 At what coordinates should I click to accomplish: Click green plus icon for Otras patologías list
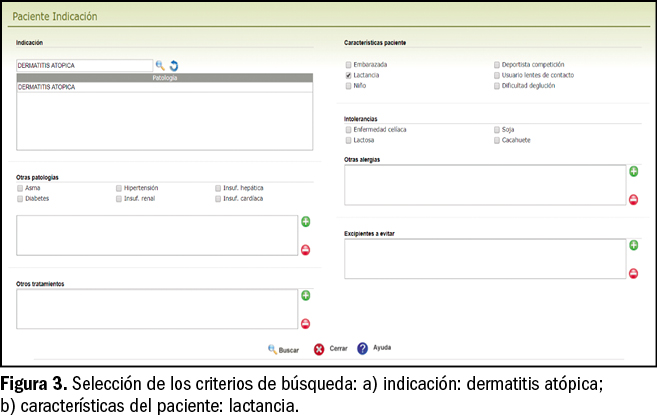(306, 221)
